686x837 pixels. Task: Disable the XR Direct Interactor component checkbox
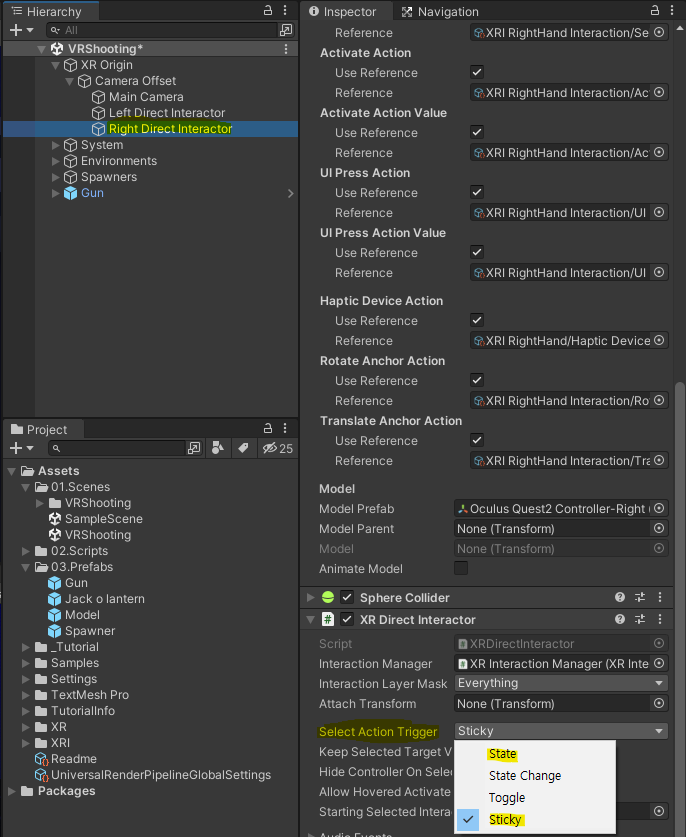click(347, 619)
